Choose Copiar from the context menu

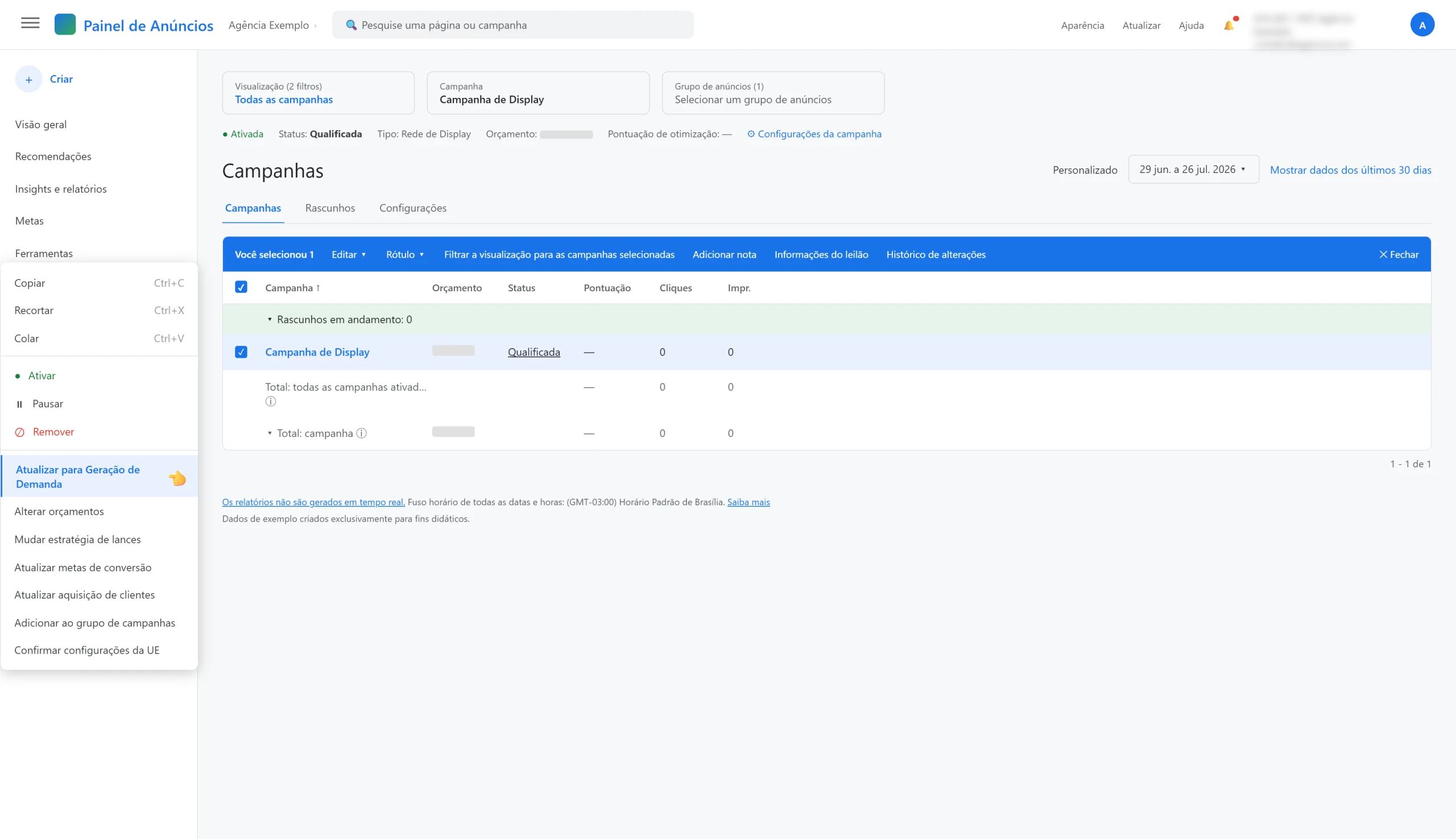pyautogui.click(x=99, y=283)
